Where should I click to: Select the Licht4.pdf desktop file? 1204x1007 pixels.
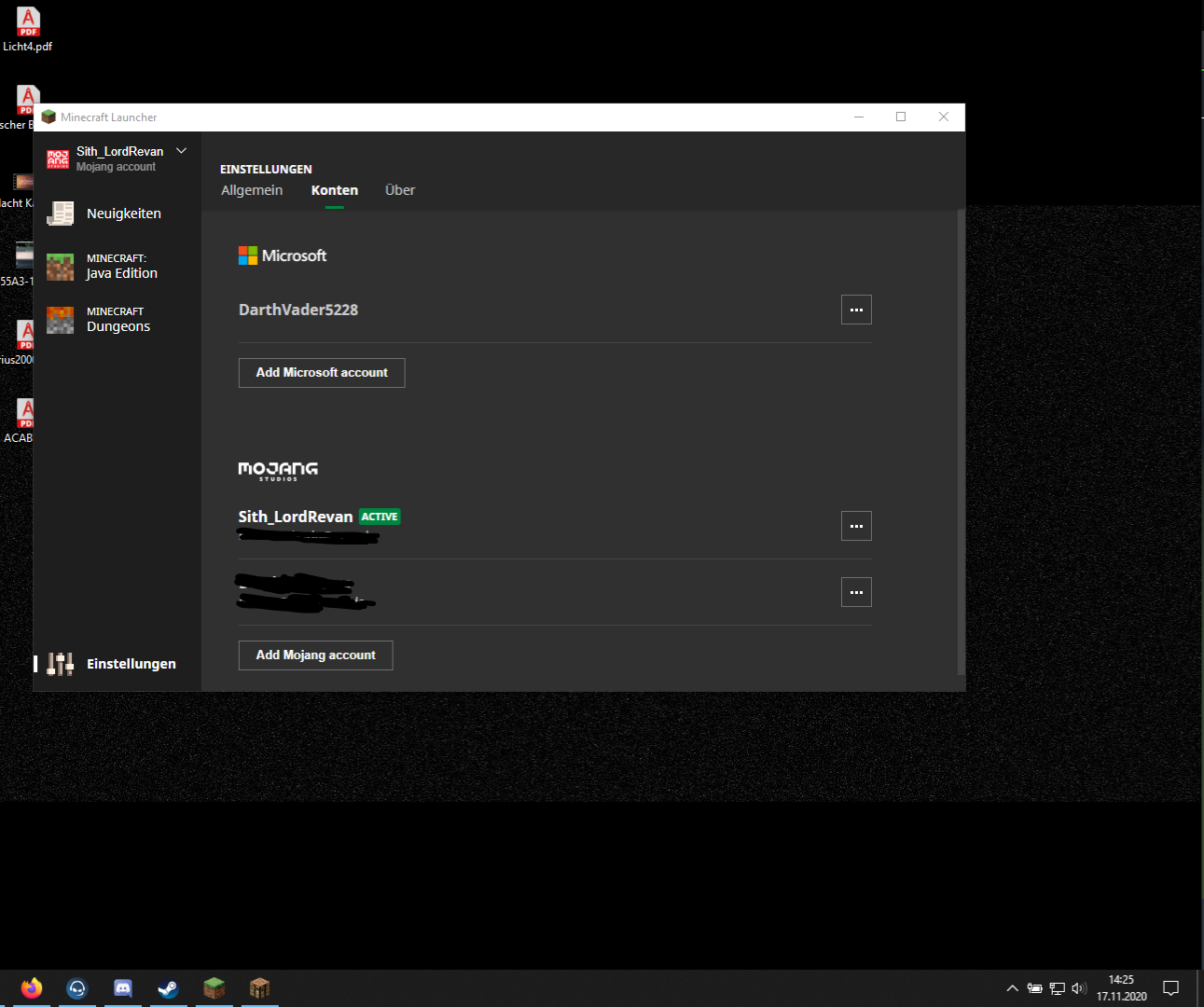pos(28,30)
